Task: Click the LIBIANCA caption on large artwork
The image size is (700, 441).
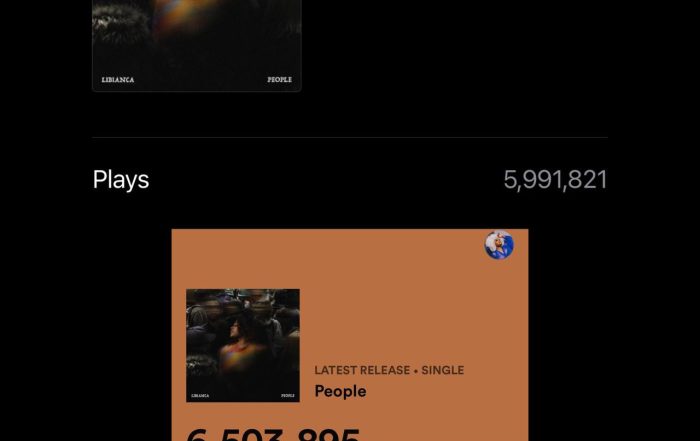Action: tap(118, 80)
